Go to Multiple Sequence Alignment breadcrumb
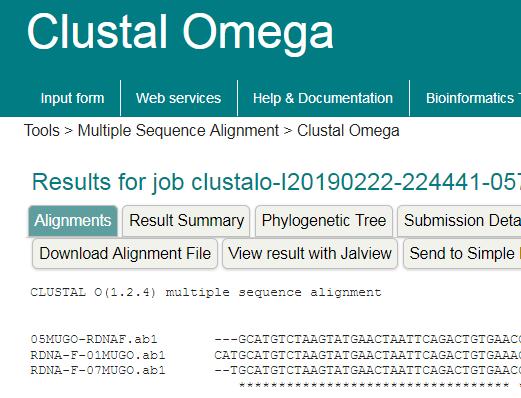Image resolution: width=521 pixels, height=398 pixels. [x=178, y=130]
